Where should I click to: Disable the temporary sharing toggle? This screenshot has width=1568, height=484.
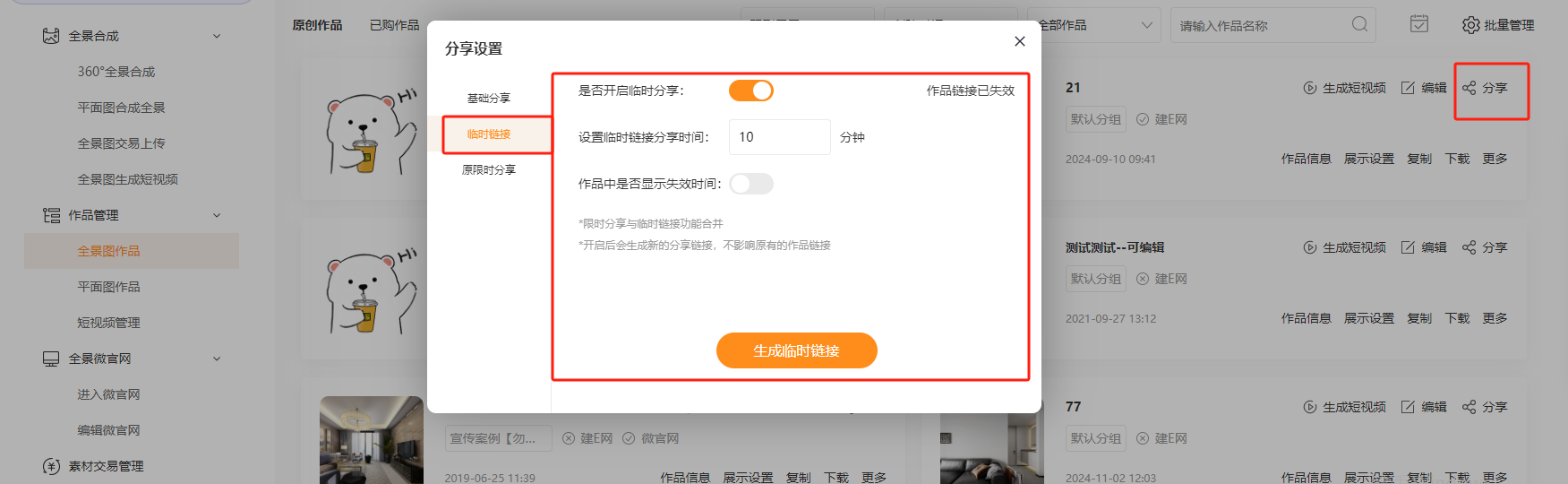pos(750,91)
